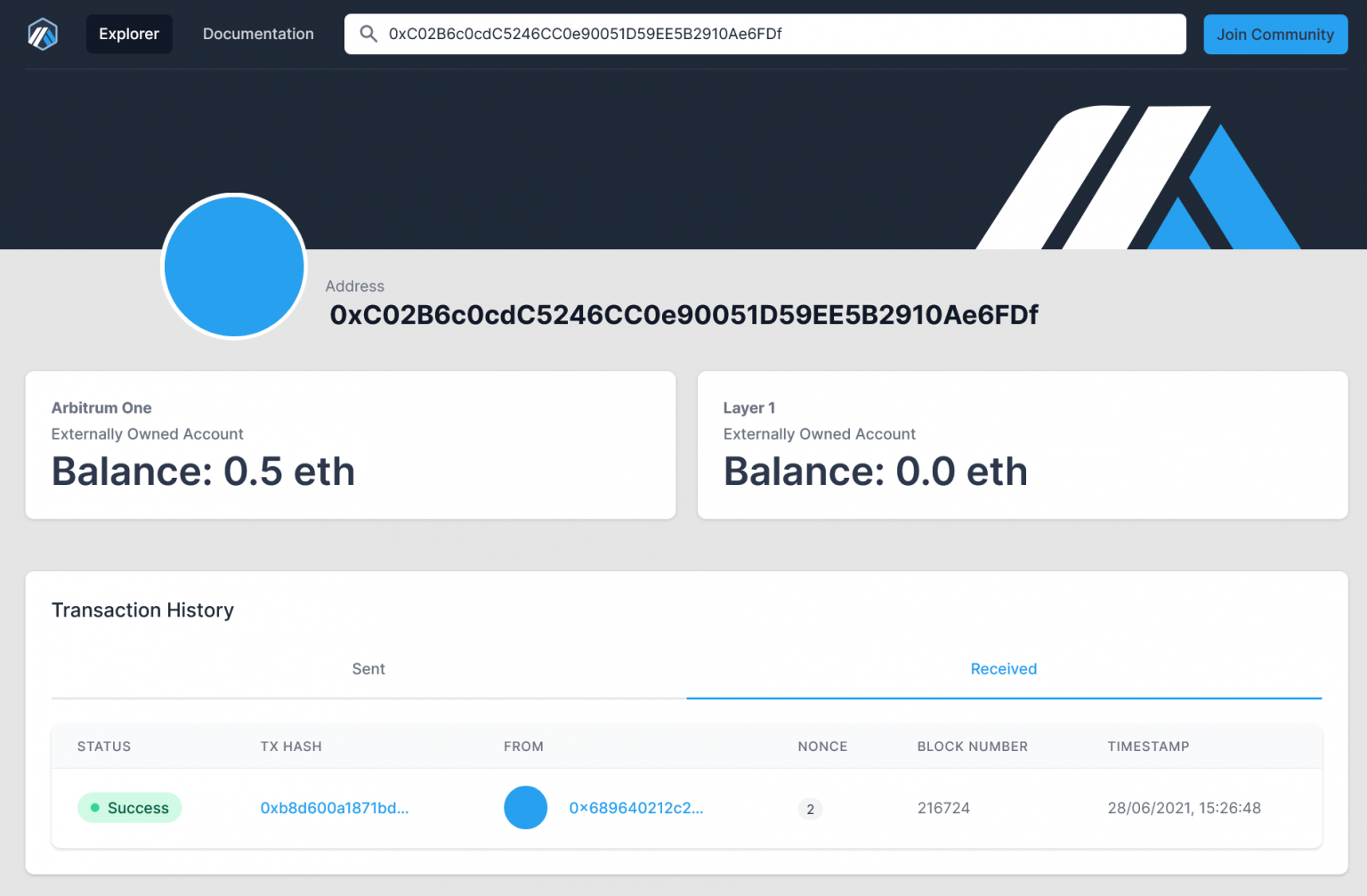Image resolution: width=1367 pixels, height=896 pixels.
Task: Open the sender address 0x689640212c2 link
Action: click(x=636, y=808)
